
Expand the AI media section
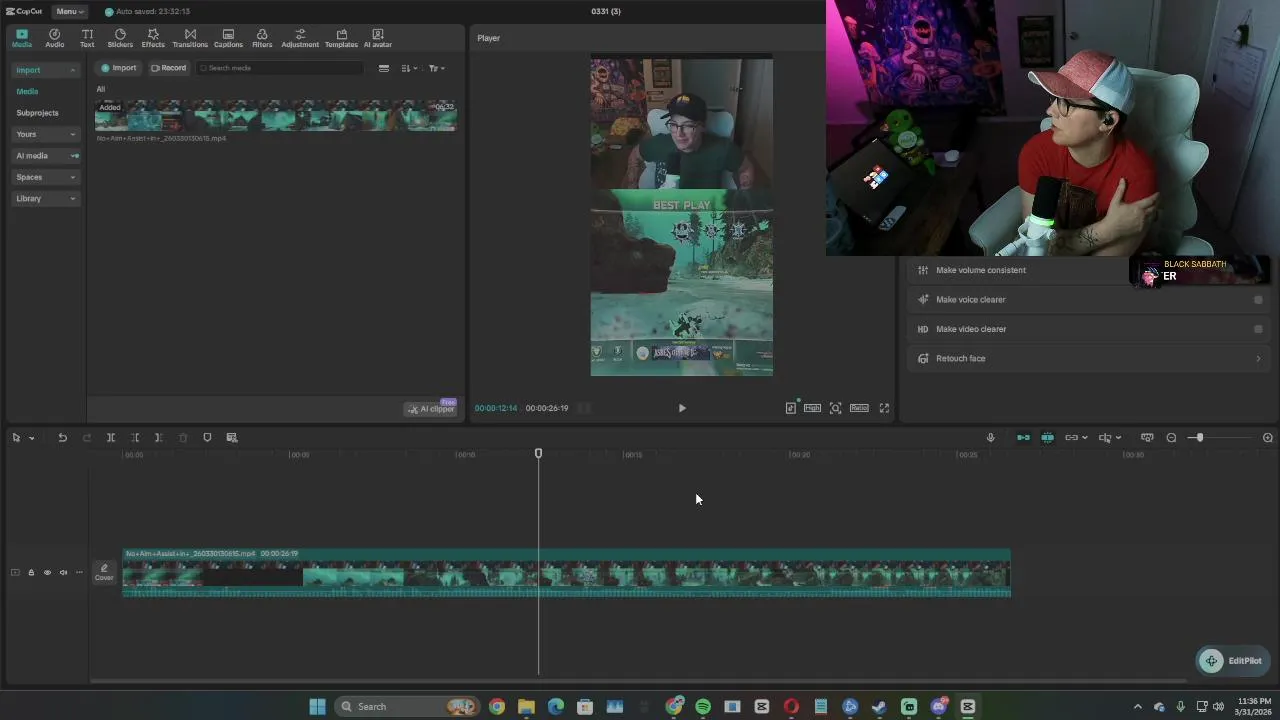pos(45,156)
